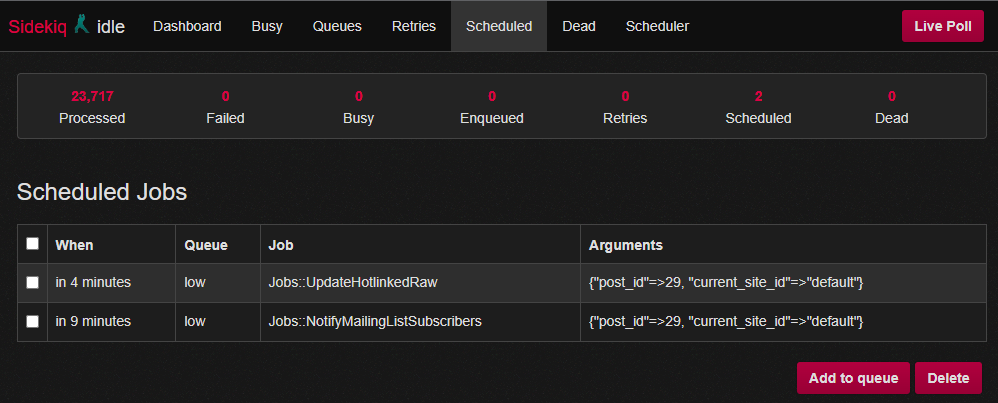Start Live Poll

click(943, 26)
